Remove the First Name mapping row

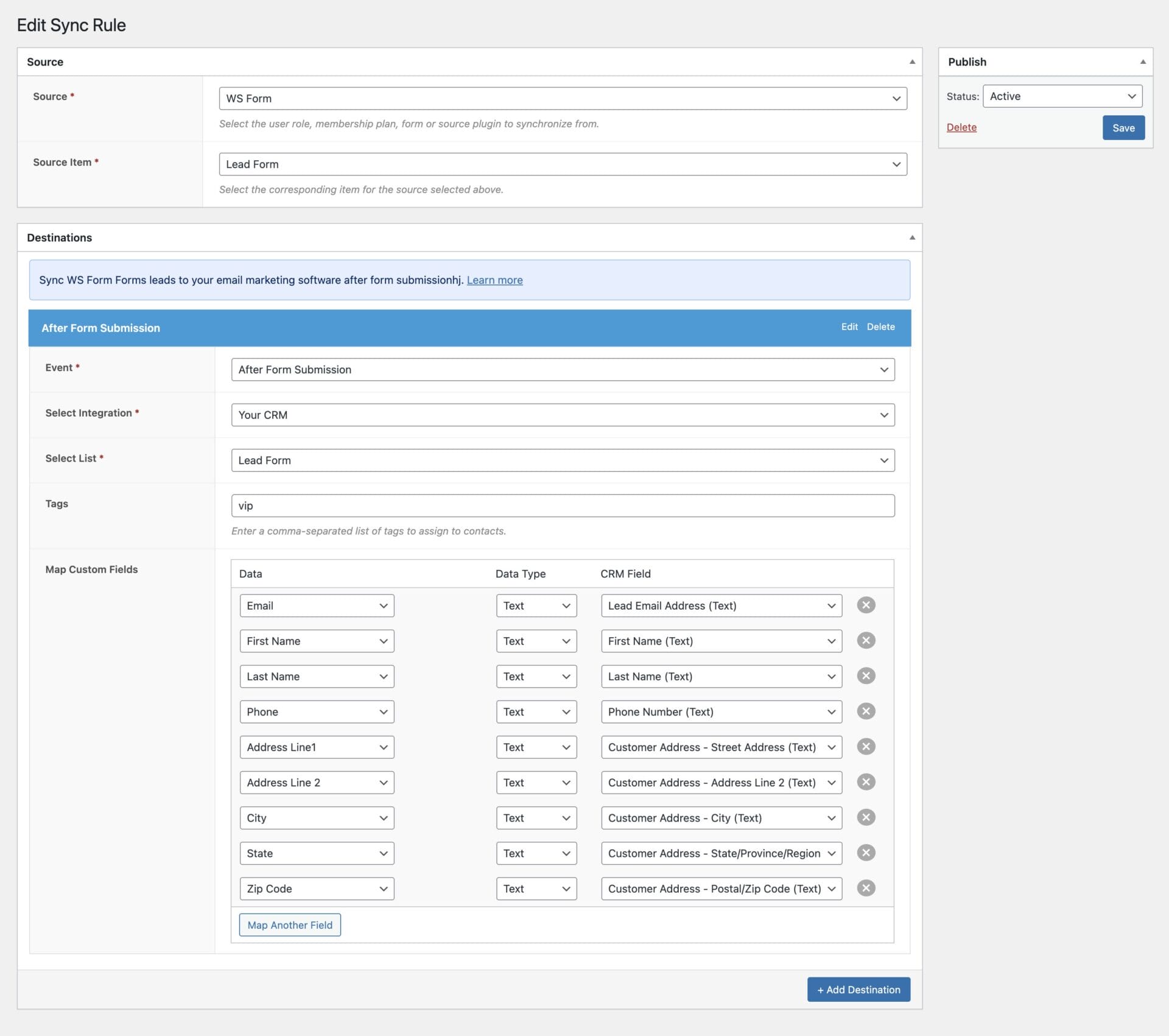(x=866, y=640)
